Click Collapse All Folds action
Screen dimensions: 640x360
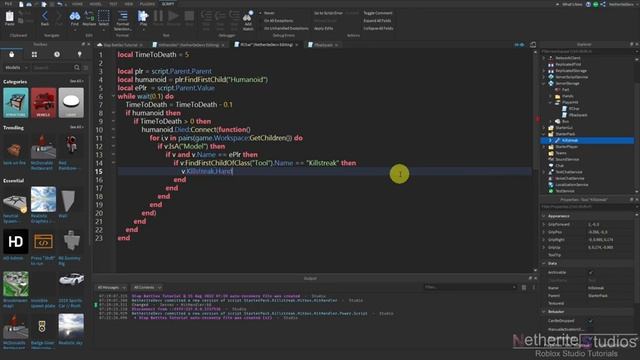[378, 29]
